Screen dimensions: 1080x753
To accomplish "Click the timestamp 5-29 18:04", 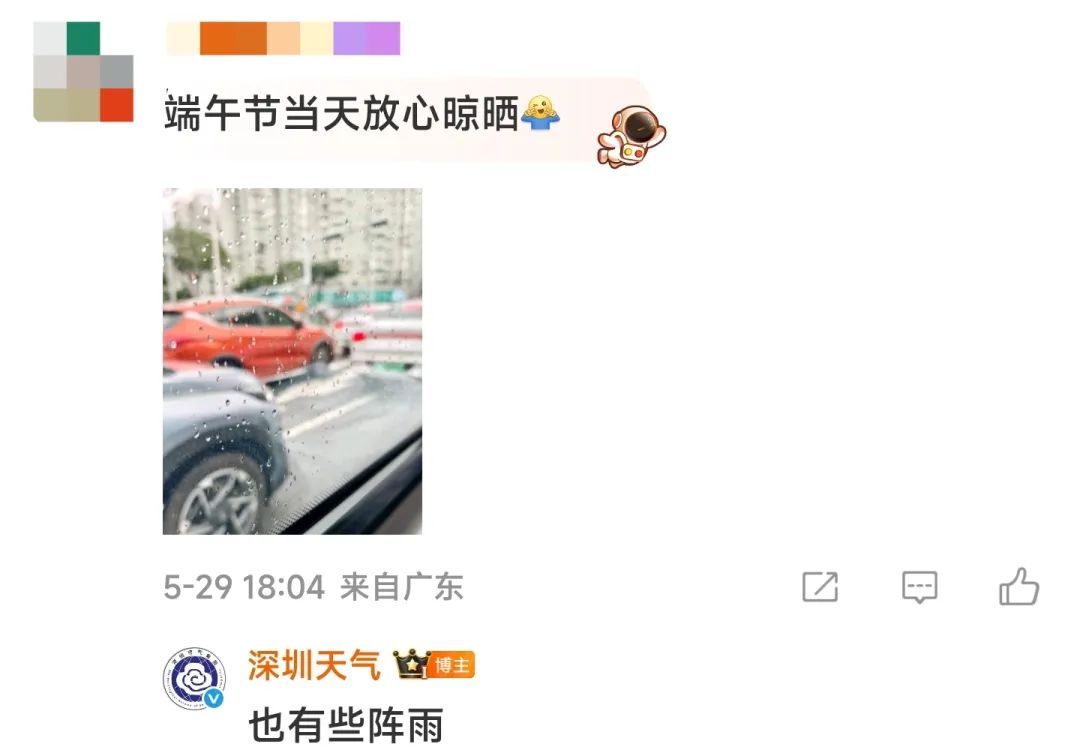I will point(244,587).
